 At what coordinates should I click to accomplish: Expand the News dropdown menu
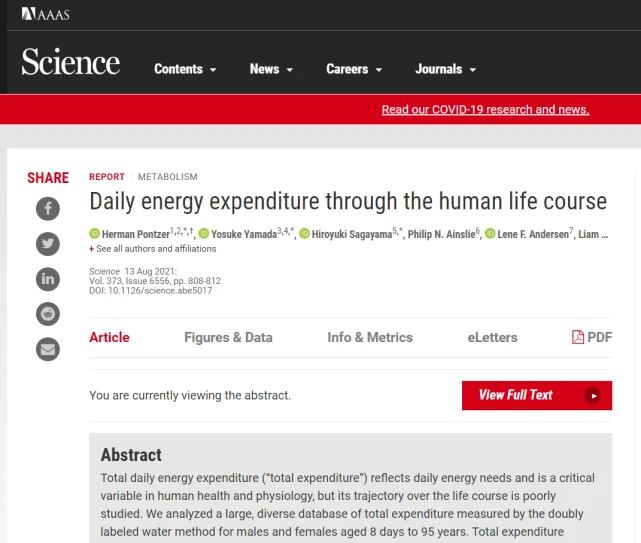pyautogui.click(x=271, y=69)
